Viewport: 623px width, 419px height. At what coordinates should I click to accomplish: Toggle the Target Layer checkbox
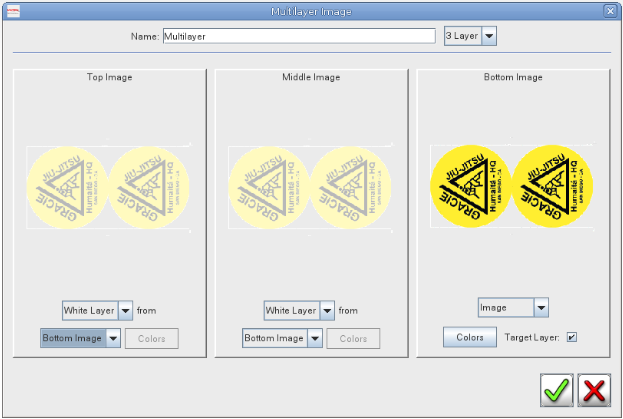pyautogui.click(x=572, y=337)
